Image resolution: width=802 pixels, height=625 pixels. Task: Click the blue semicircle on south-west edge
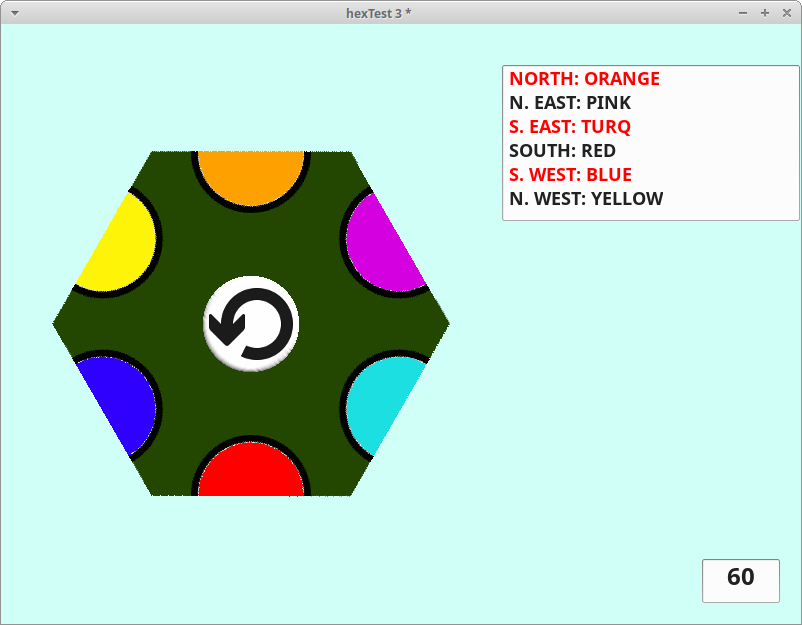[120, 405]
